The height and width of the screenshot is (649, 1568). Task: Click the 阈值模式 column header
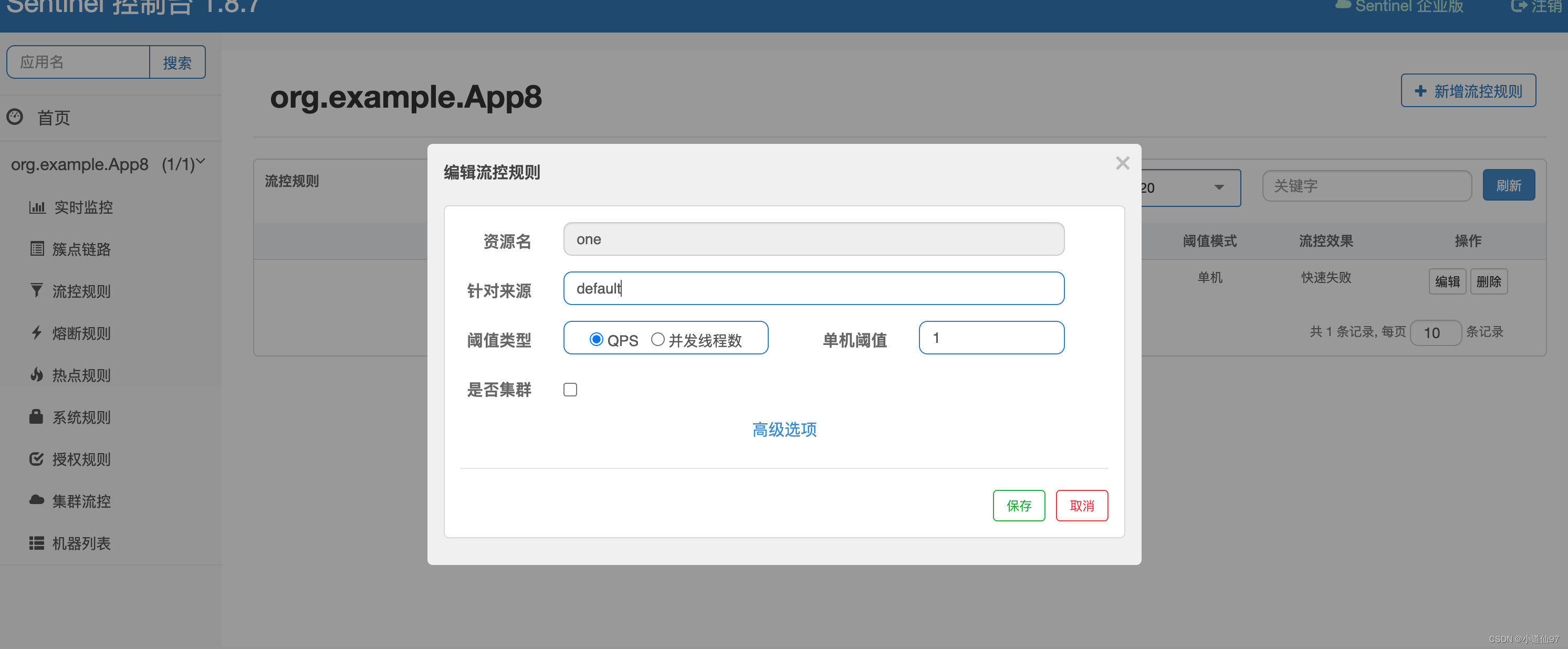1209,240
